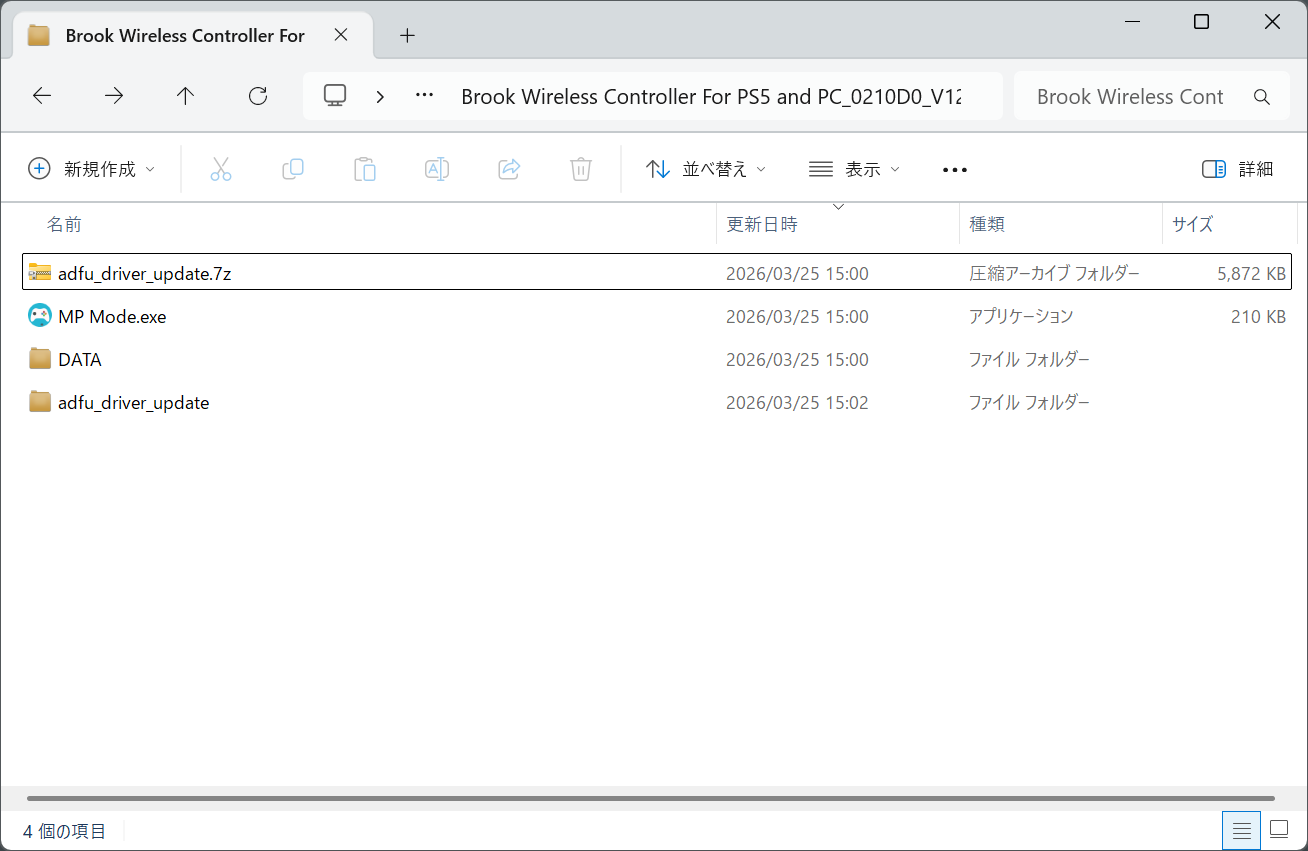The width and height of the screenshot is (1308, 851).
Task: Click the Rename toolbar icon
Action: point(437,169)
